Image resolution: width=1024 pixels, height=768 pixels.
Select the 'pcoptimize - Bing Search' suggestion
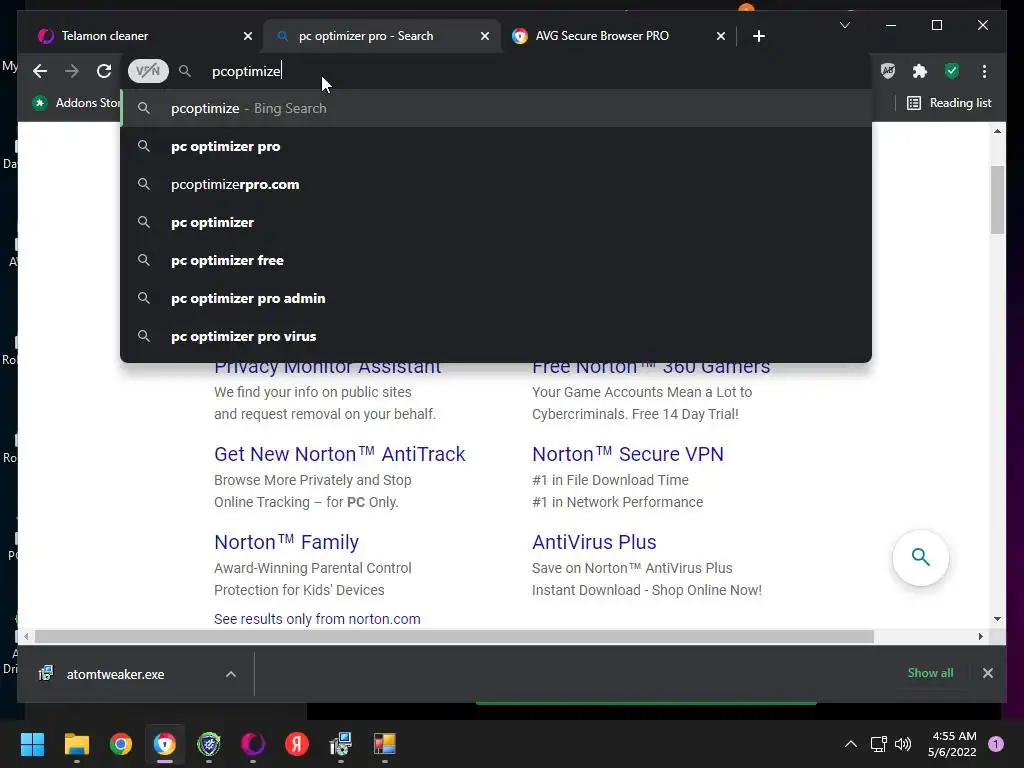click(496, 108)
